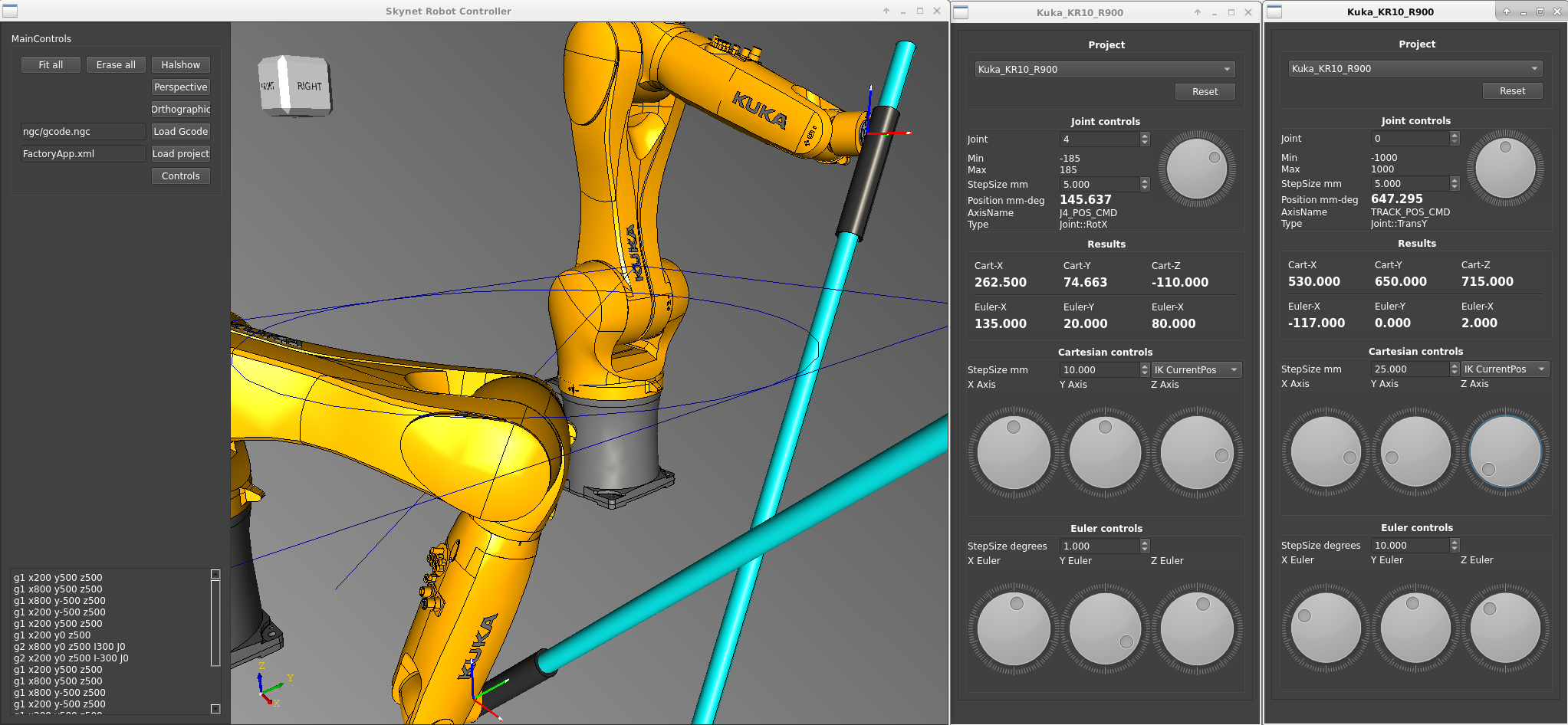Screen dimensions: 1568x725
Task: Click Y Euler dial in middle window
Action: point(1105,629)
